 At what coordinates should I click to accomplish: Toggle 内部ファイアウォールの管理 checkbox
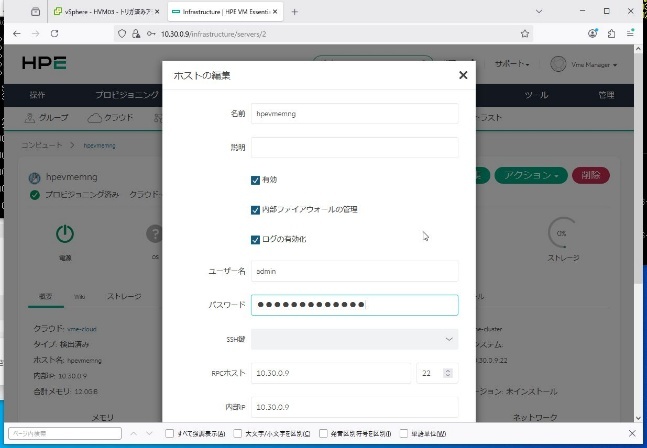pos(256,210)
